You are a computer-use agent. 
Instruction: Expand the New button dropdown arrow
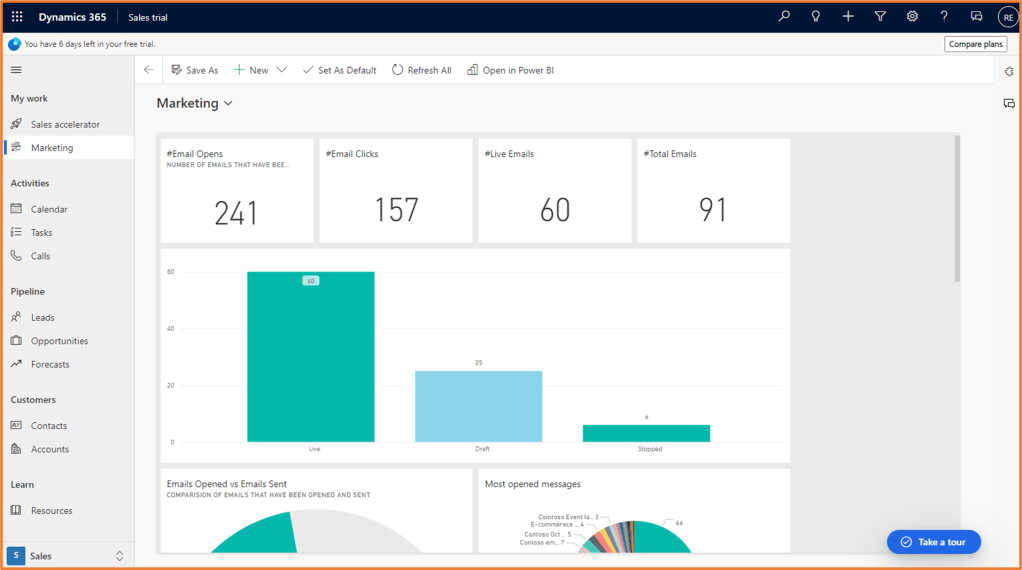281,70
